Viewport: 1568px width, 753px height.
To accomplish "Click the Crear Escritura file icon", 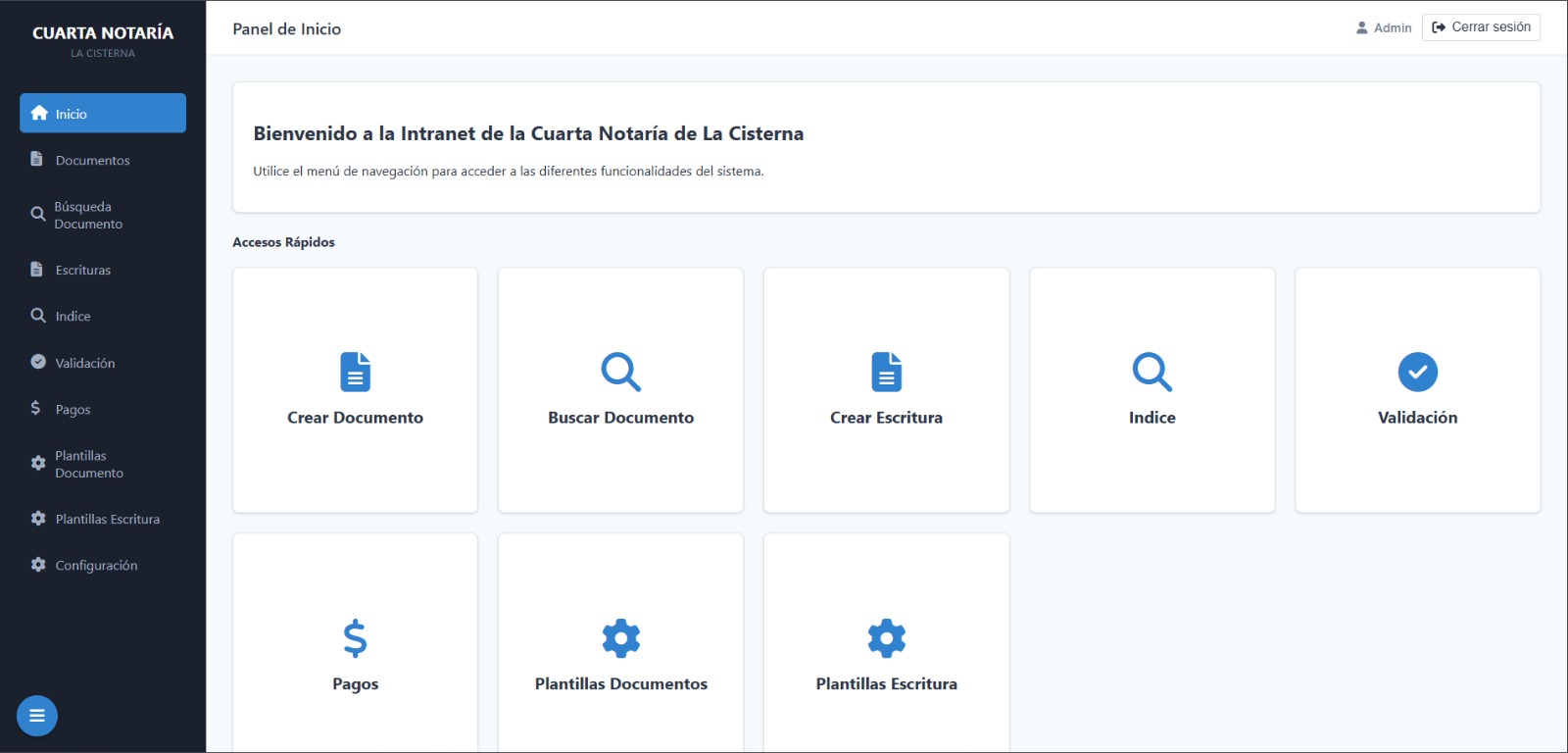I will [x=886, y=372].
